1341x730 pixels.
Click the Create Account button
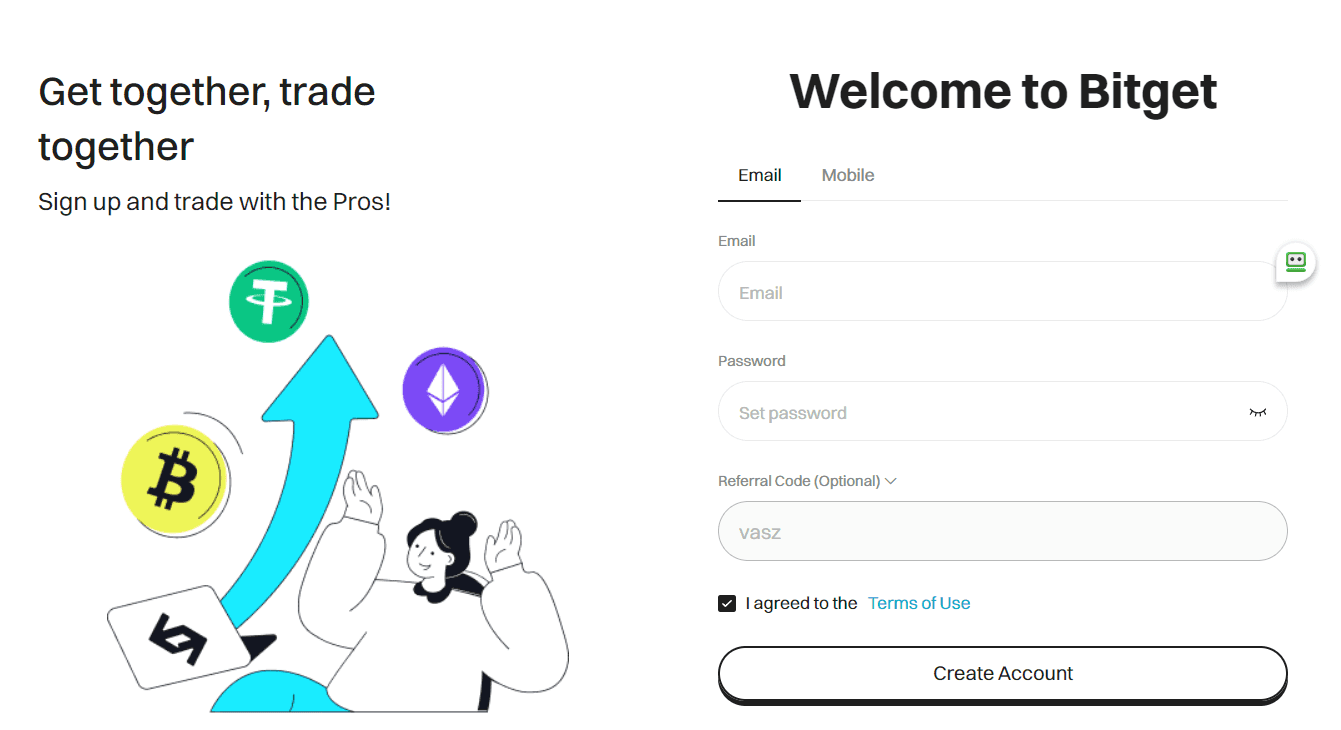(1003, 673)
